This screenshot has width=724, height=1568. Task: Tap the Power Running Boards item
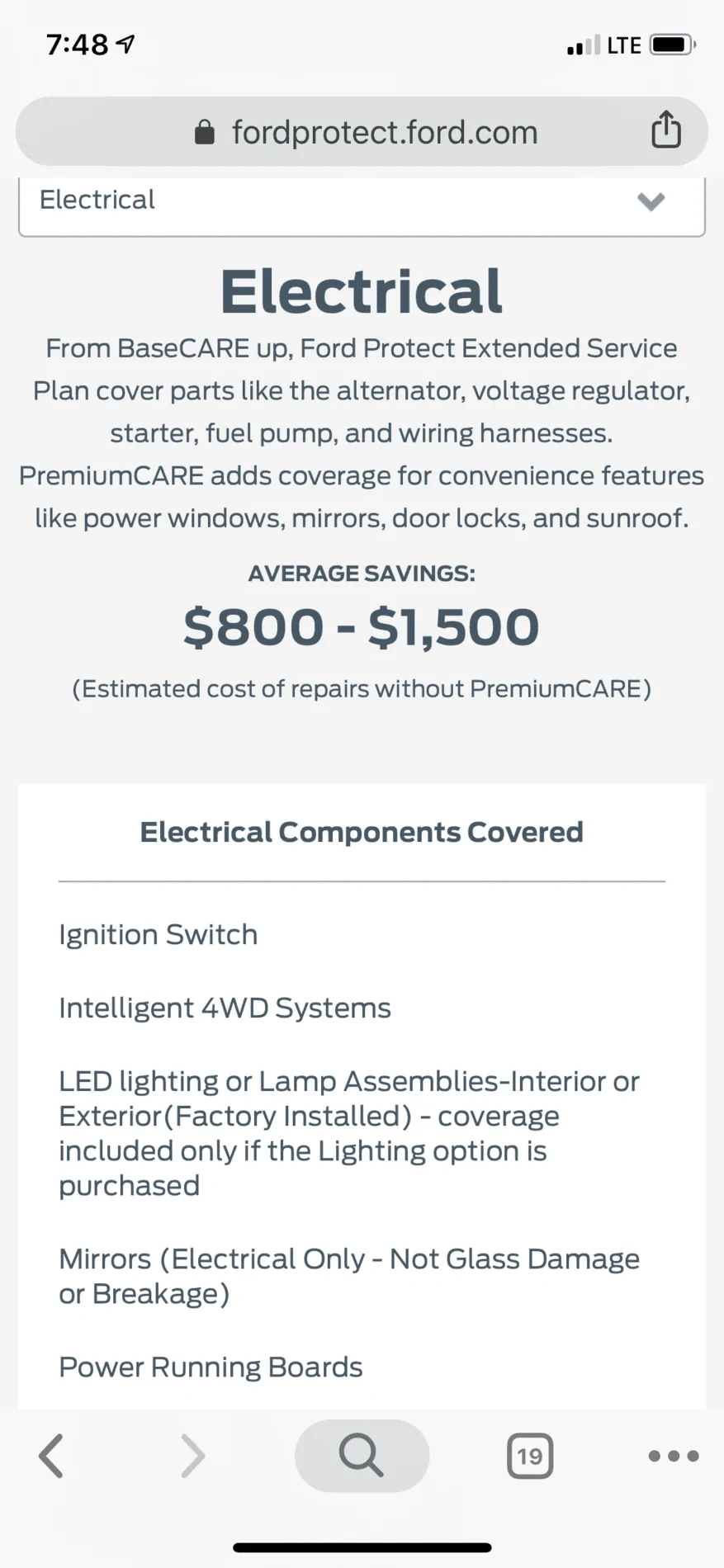pos(211,1367)
